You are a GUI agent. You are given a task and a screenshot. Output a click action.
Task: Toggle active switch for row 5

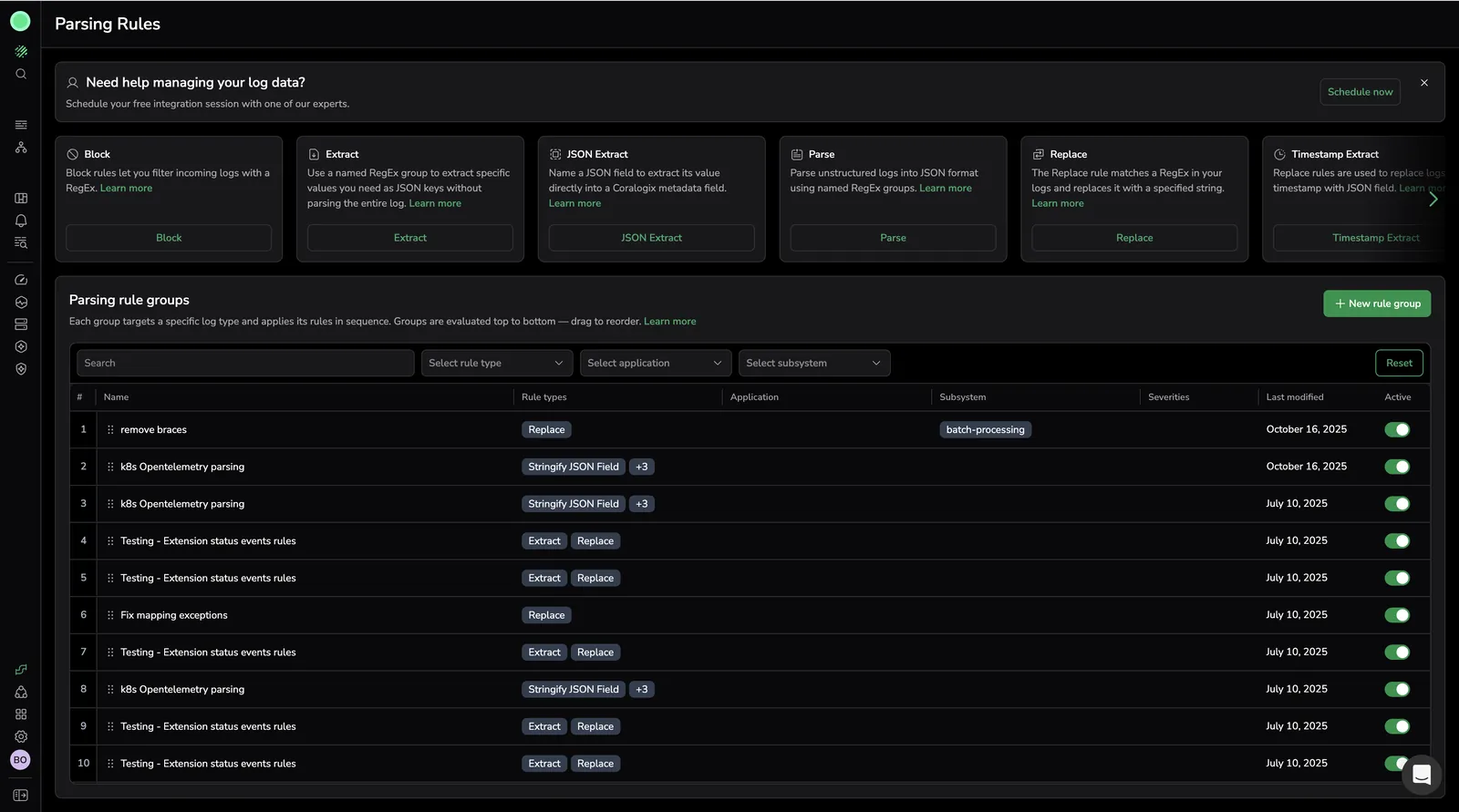(x=1397, y=578)
